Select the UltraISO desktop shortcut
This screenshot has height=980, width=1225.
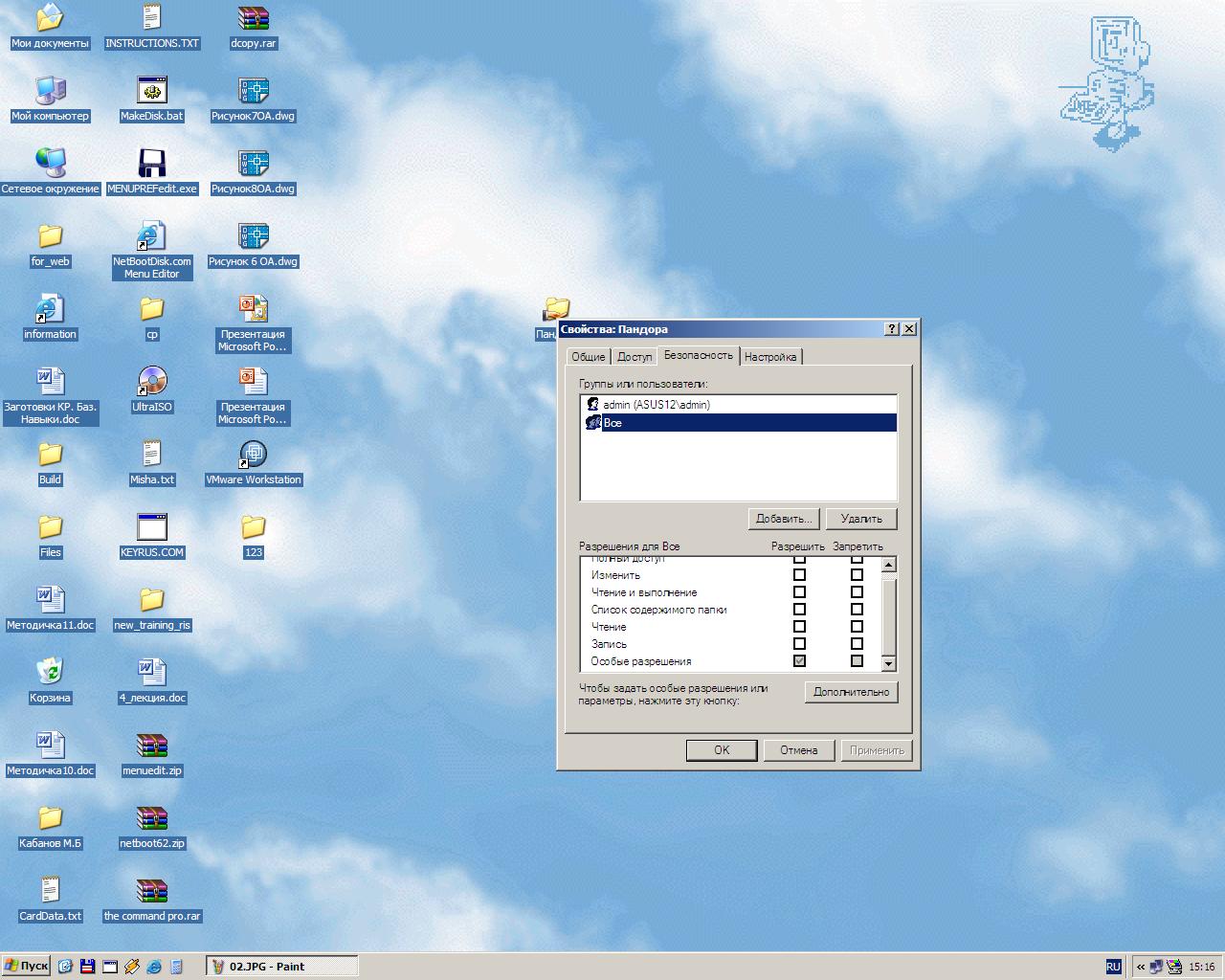[151, 382]
